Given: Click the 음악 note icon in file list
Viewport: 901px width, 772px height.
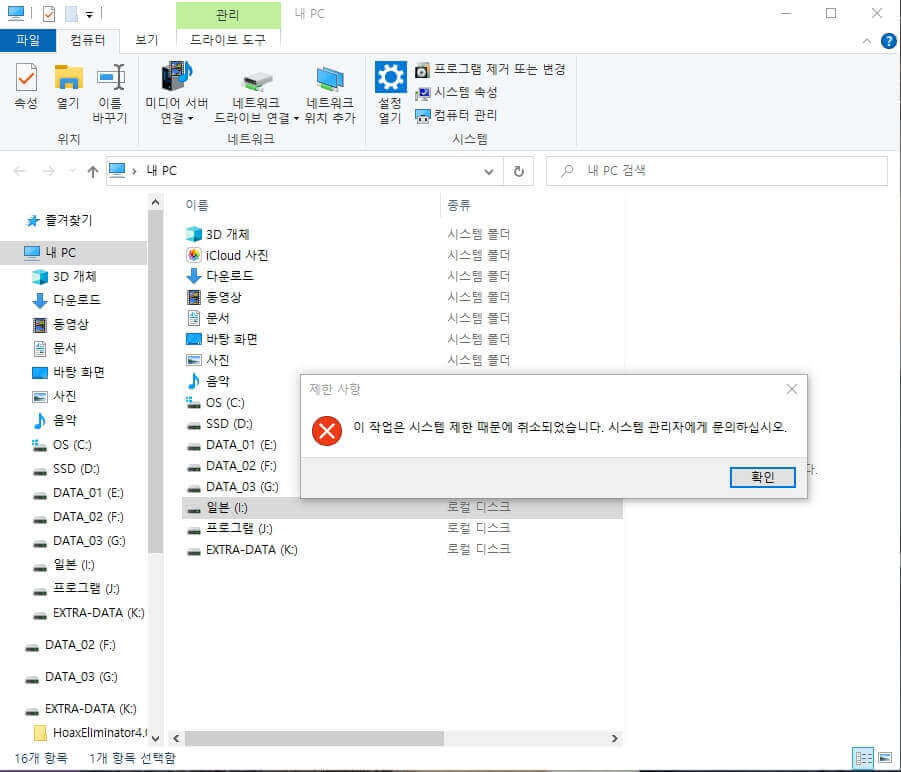Looking at the screenshot, I should (194, 381).
